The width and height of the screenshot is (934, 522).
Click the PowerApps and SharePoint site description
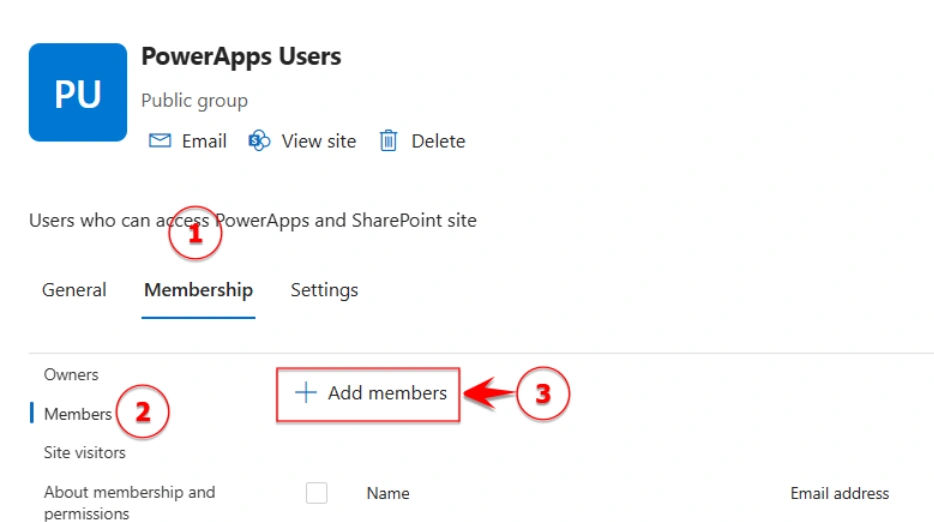click(x=253, y=220)
